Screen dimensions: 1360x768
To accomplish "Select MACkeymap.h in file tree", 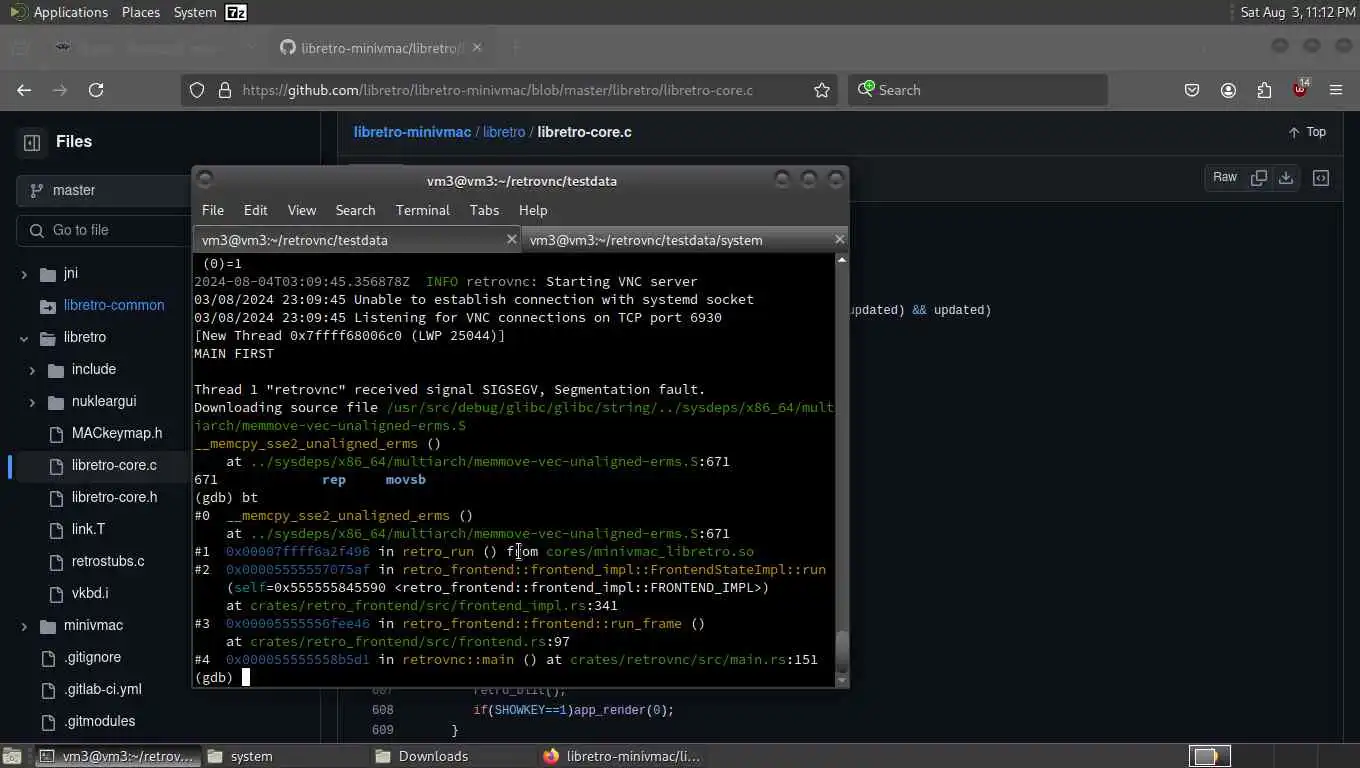I will click(x=117, y=434).
